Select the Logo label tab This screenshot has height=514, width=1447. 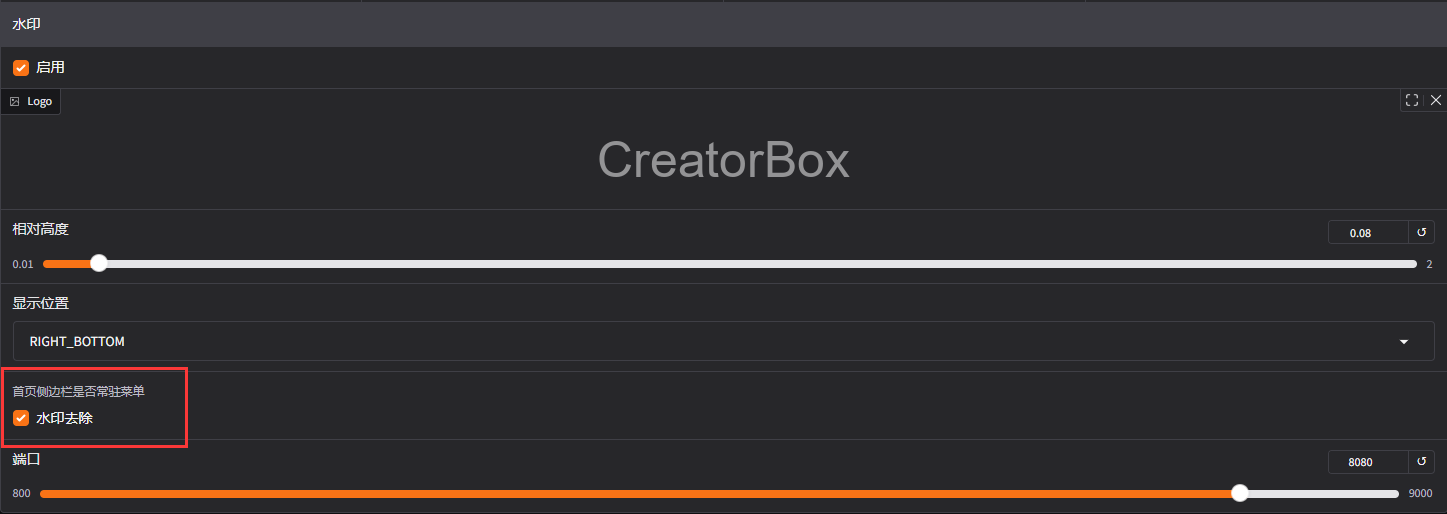pyautogui.click(x=30, y=102)
